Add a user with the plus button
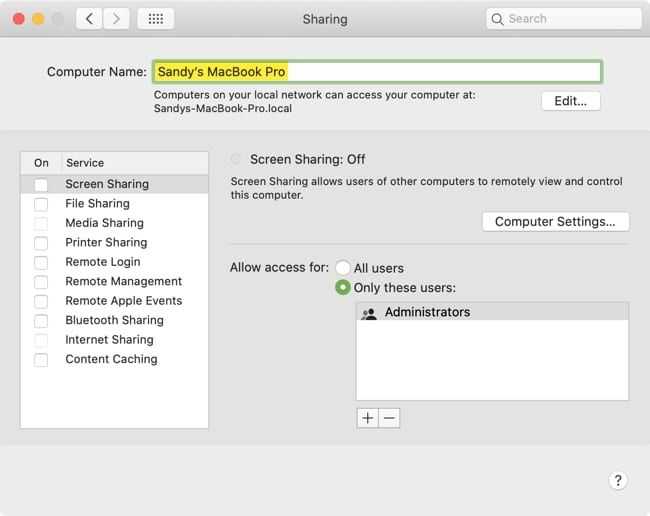 coord(368,418)
